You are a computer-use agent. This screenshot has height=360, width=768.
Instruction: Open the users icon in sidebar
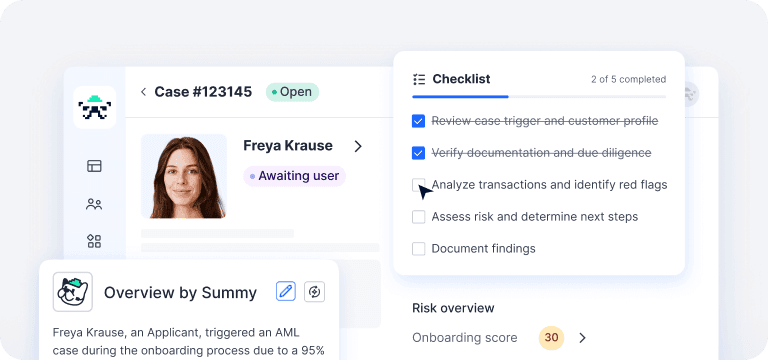coord(94,204)
